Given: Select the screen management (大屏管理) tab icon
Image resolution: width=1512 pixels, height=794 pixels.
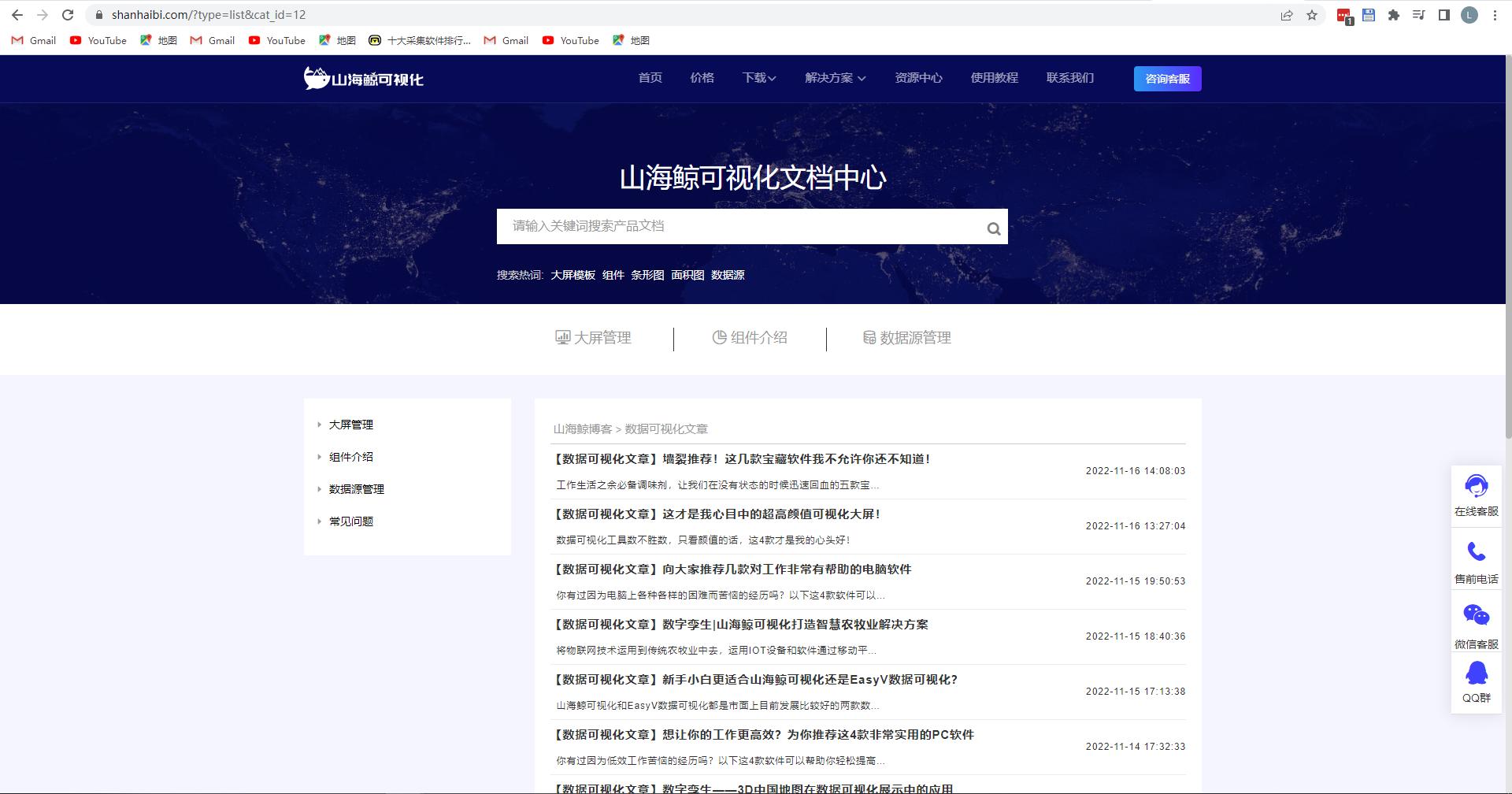Looking at the screenshot, I should pos(561,338).
